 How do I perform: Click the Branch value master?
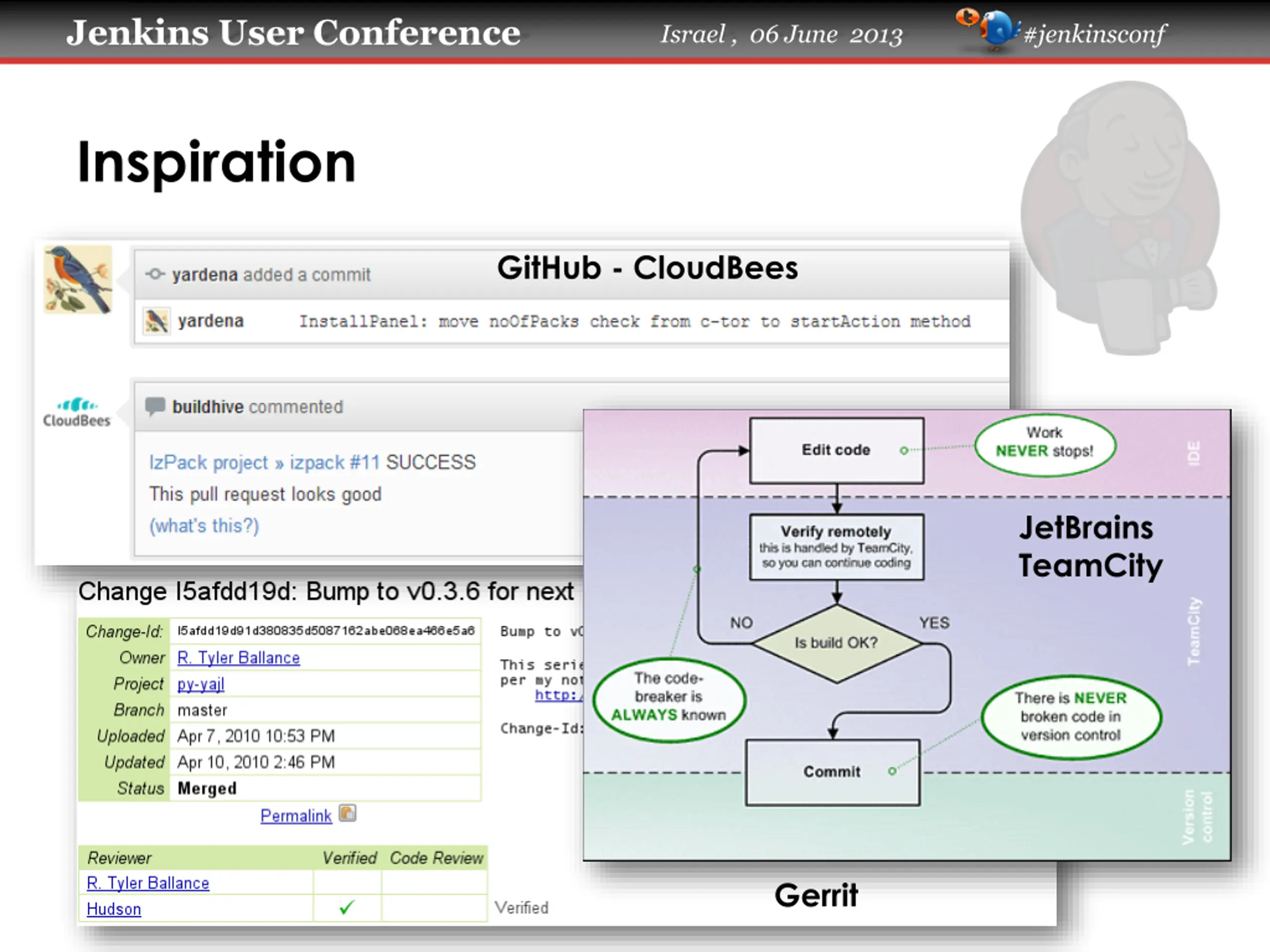pos(202,711)
